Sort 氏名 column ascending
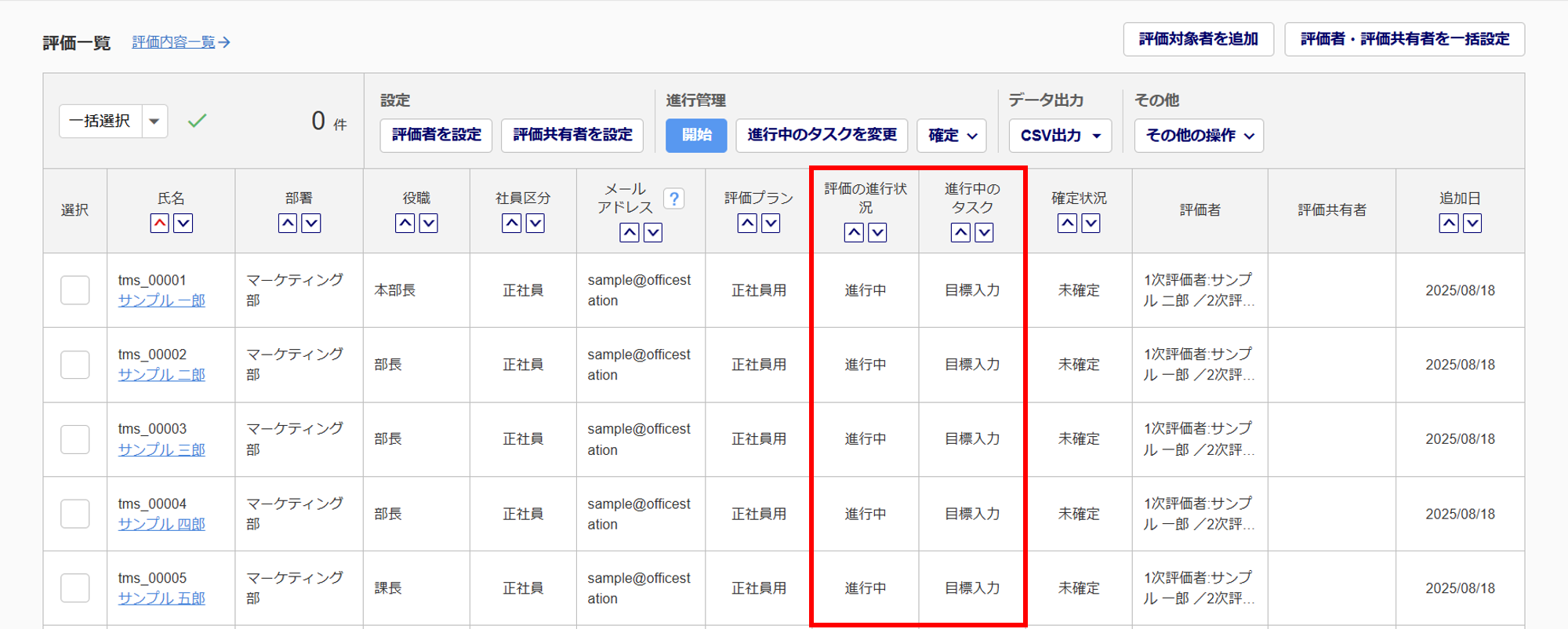This screenshot has height=629, width=1568. click(160, 224)
